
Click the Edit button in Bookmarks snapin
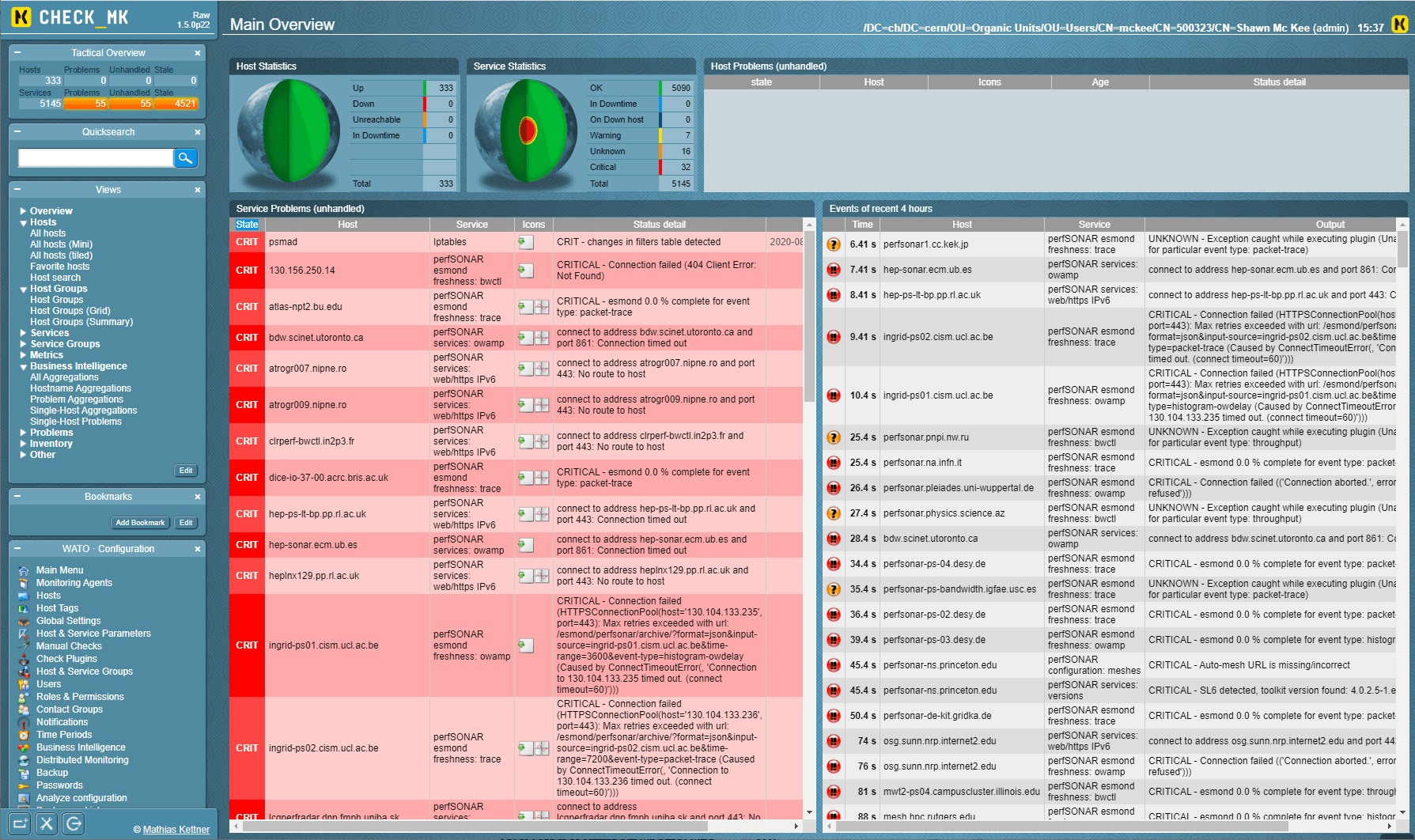click(x=186, y=523)
